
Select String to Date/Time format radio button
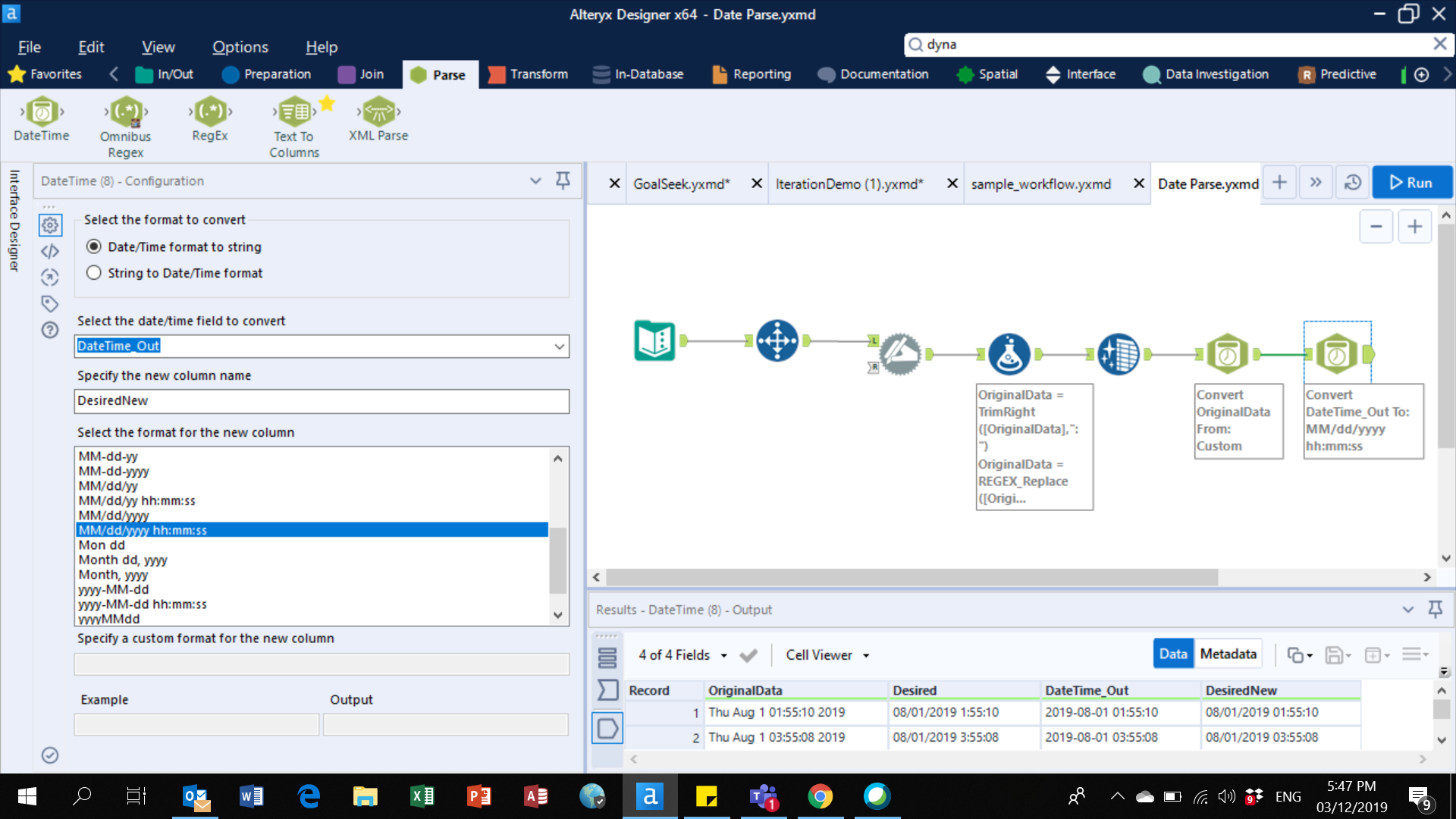click(x=95, y=273)
